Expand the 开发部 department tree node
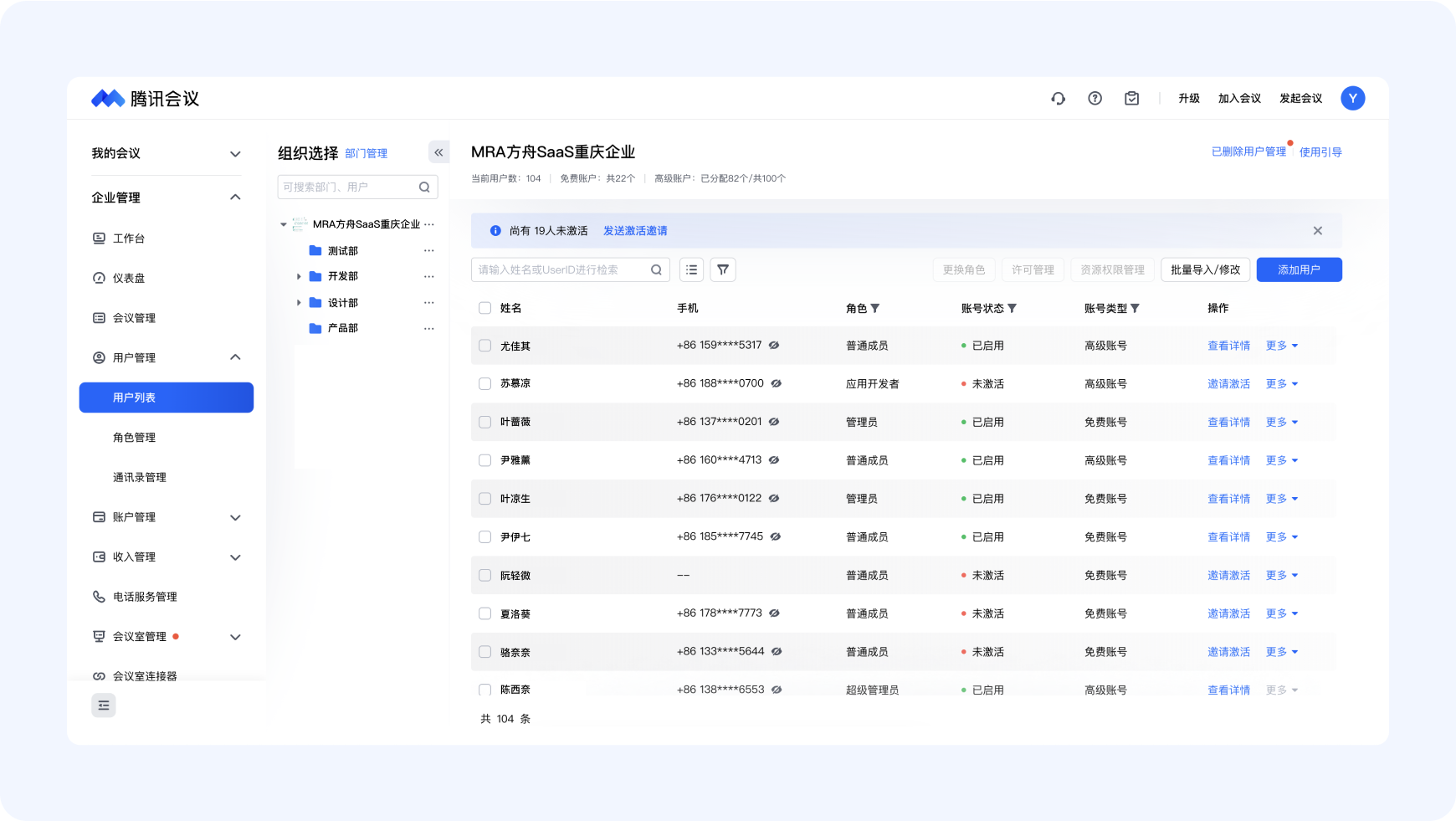This screenshot has width=1456, height=821. pos(299,276)
